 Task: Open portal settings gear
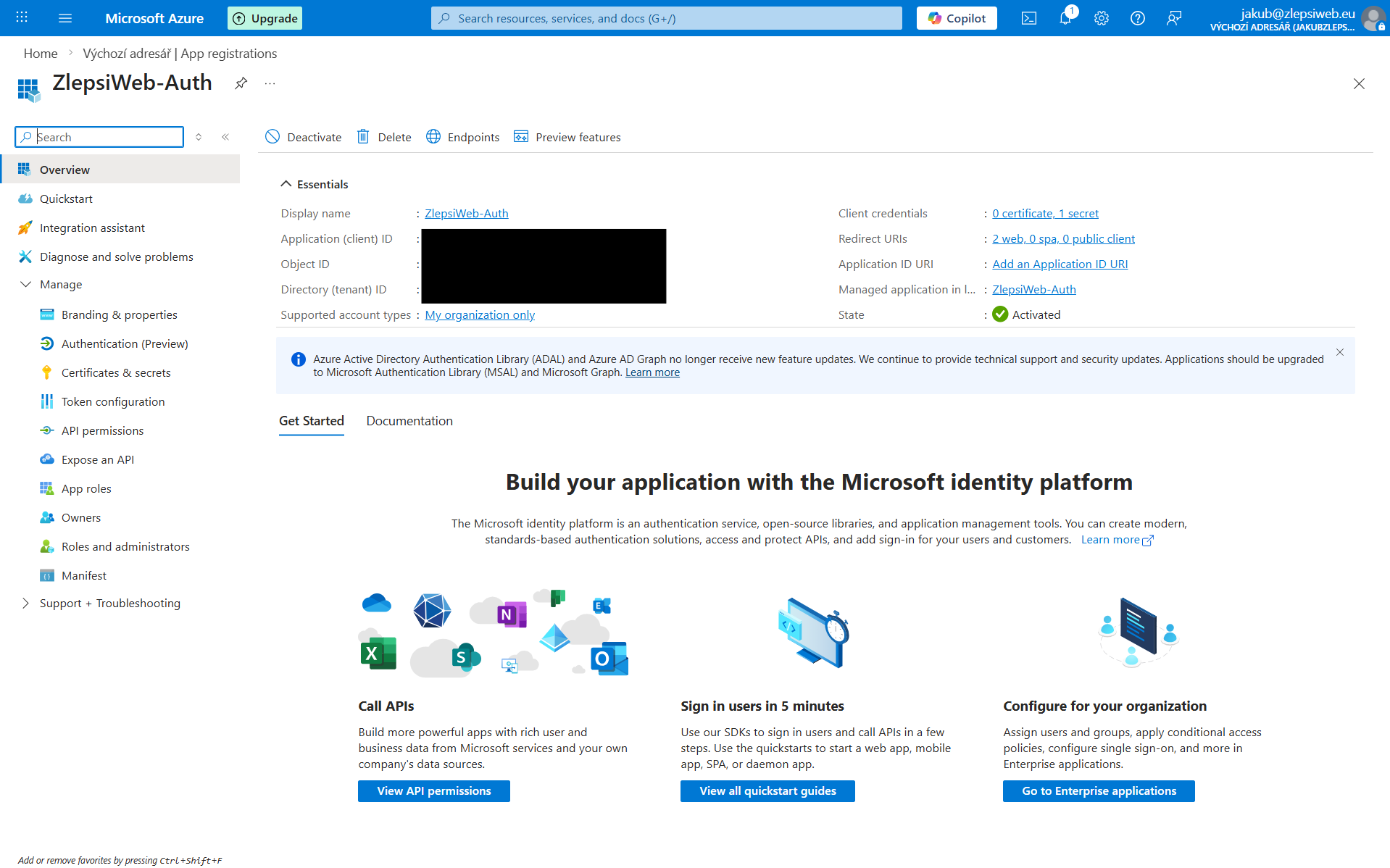pos(1101,18)
